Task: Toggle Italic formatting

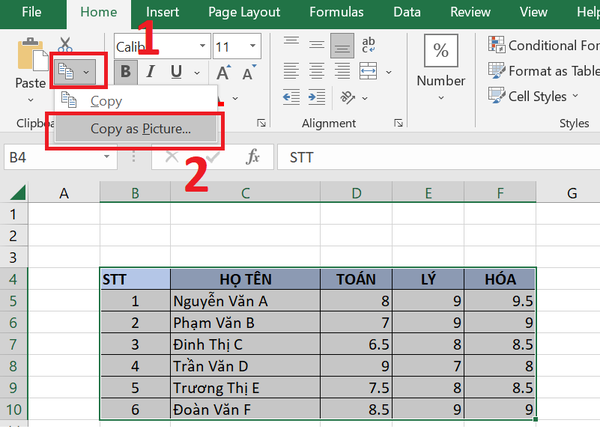Action: tap(151, 72)
